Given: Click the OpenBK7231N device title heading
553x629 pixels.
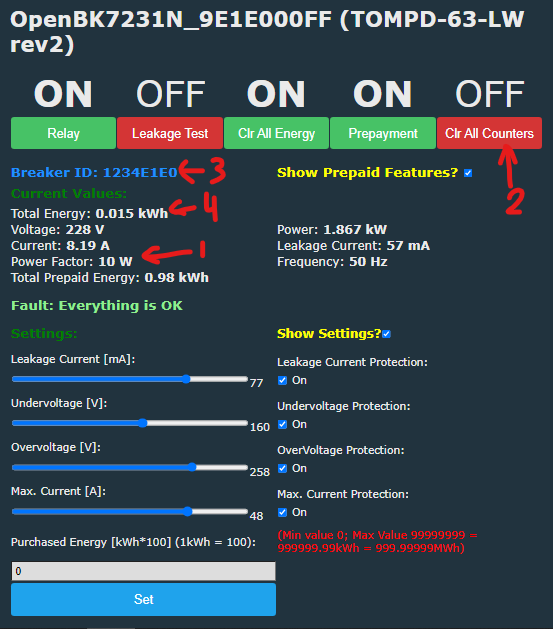Looking at the screenshot, I should click(x=267, y=32).
